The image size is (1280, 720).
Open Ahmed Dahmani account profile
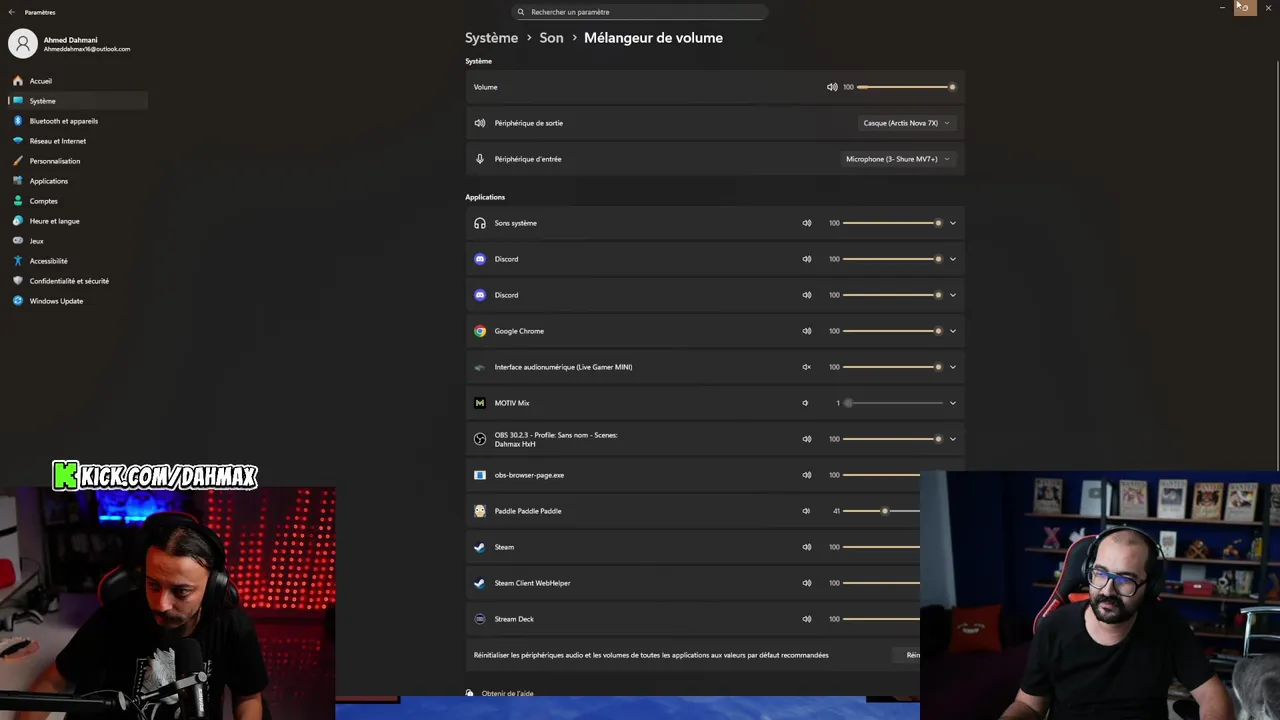tap(70, 44)
